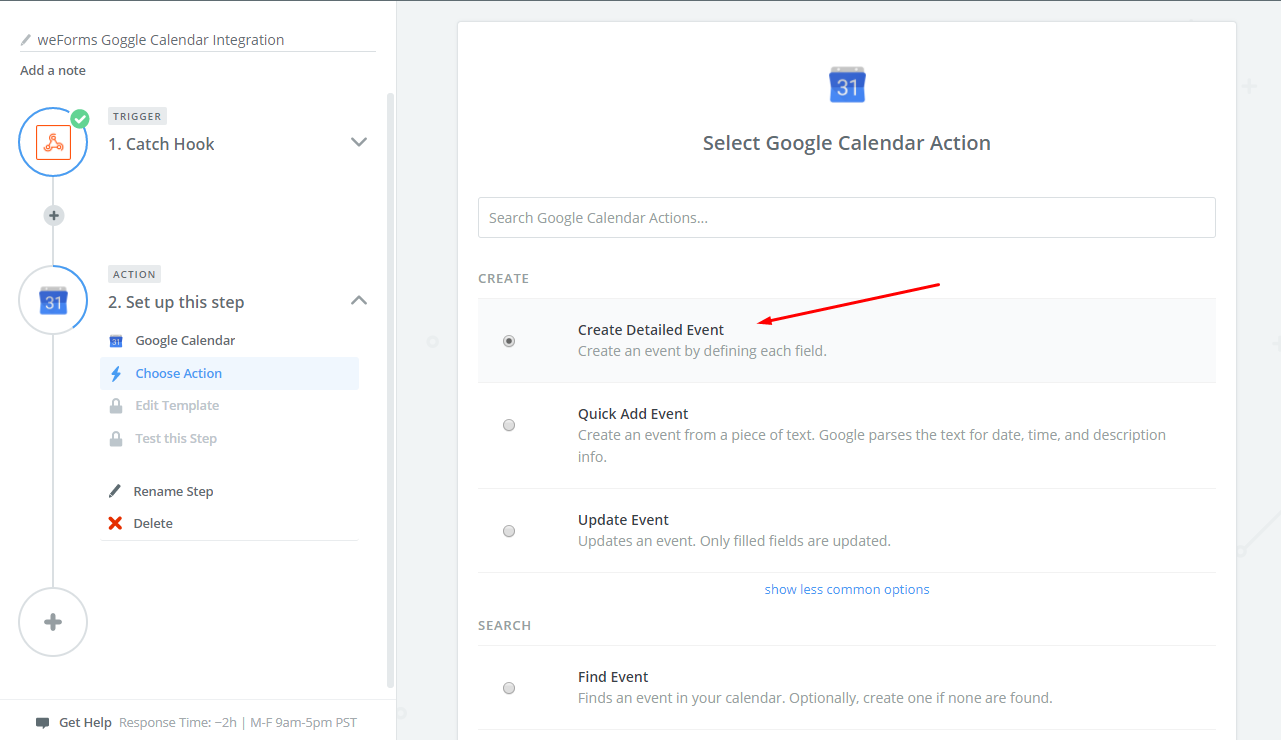Open the webhook Catch Hook trigger icon
Image resolution: width=1281 pixels, height=740 pixels.
coord(53,143)
